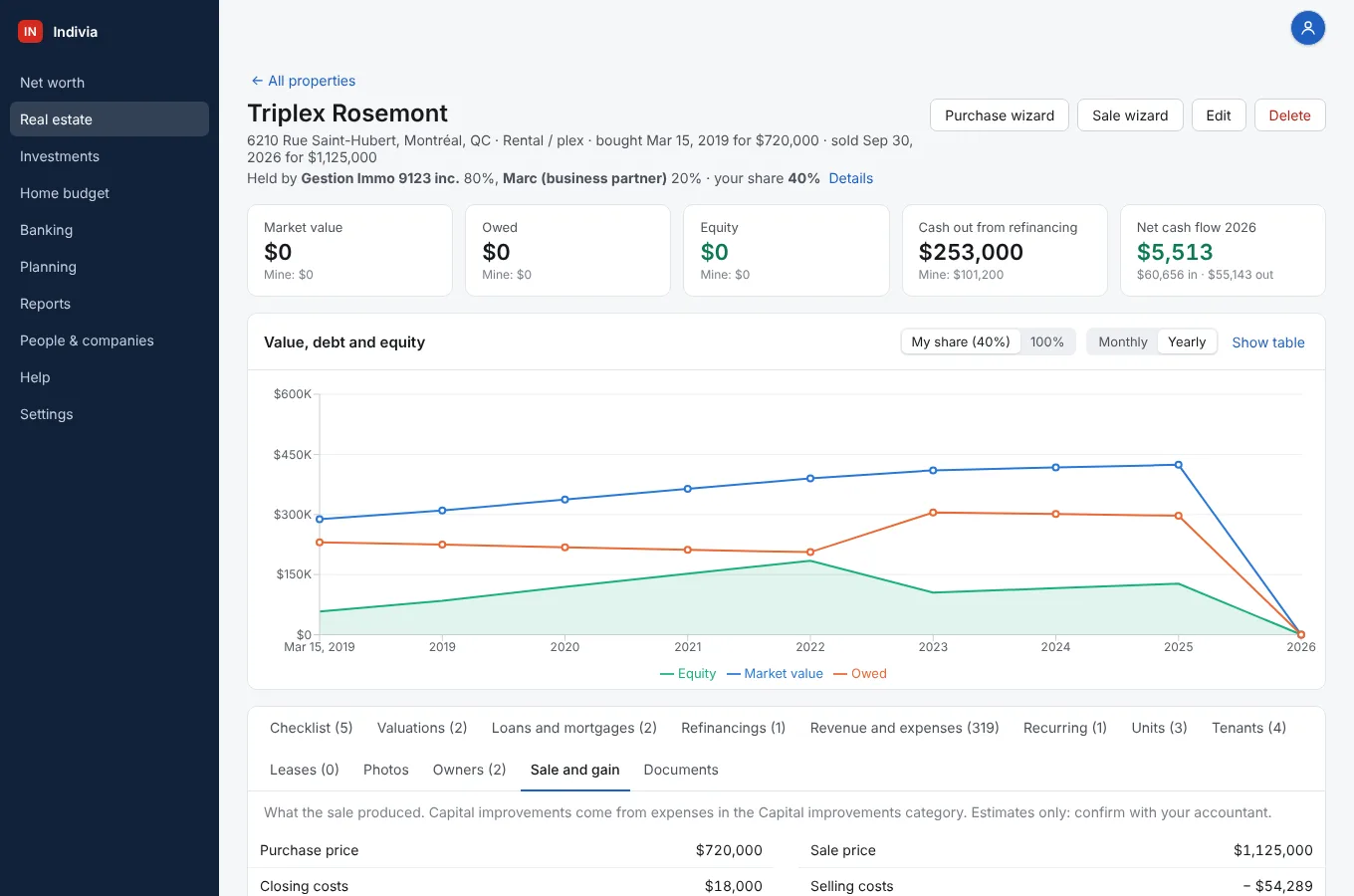Switch chart to My share (40%)

[x=961, y=342]
